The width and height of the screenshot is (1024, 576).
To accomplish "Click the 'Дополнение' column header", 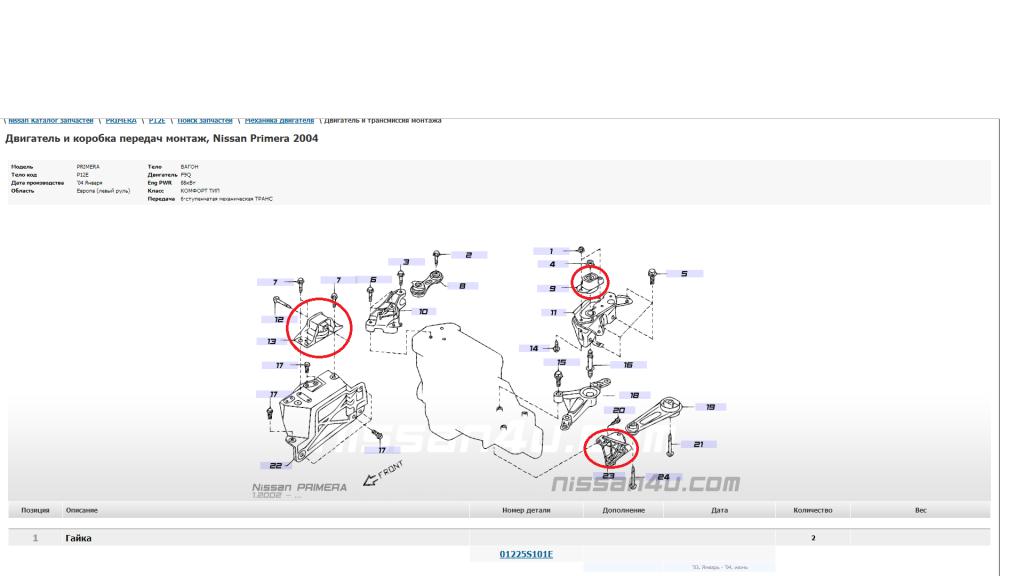I will coord(624,510).
